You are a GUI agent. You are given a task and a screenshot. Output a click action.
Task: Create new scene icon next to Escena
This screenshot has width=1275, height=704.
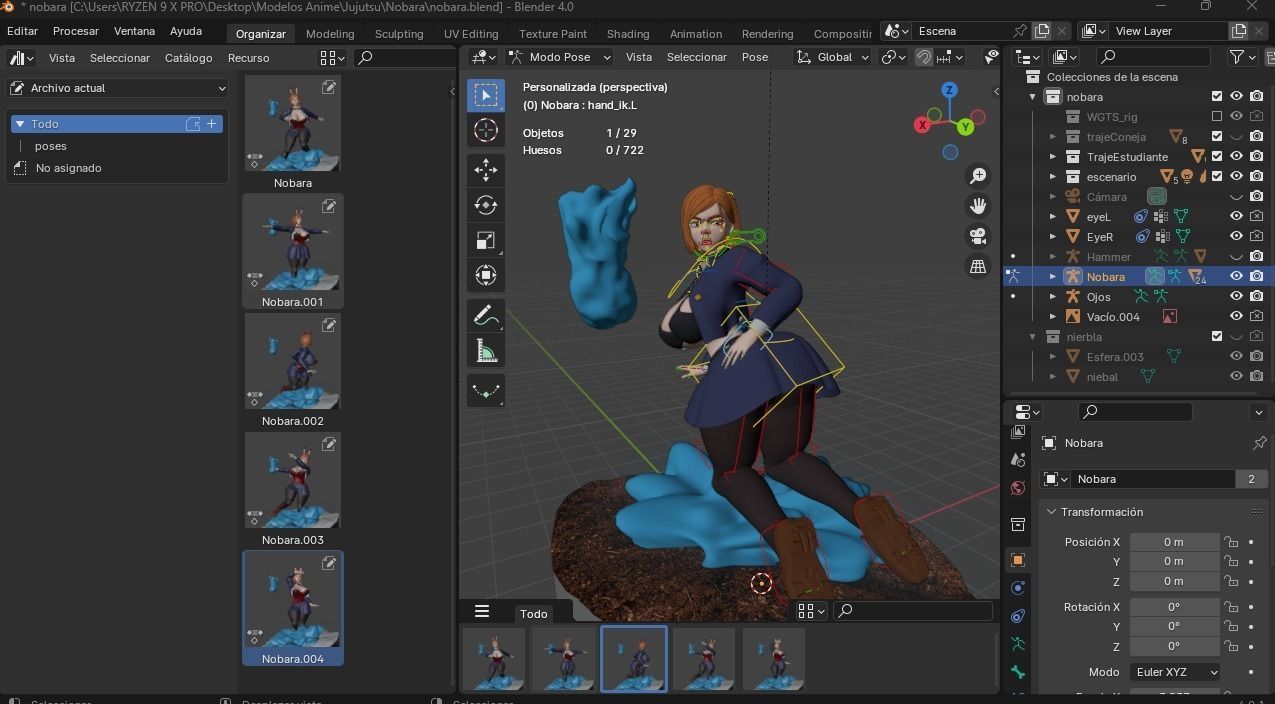click(x=1042, y=31)
